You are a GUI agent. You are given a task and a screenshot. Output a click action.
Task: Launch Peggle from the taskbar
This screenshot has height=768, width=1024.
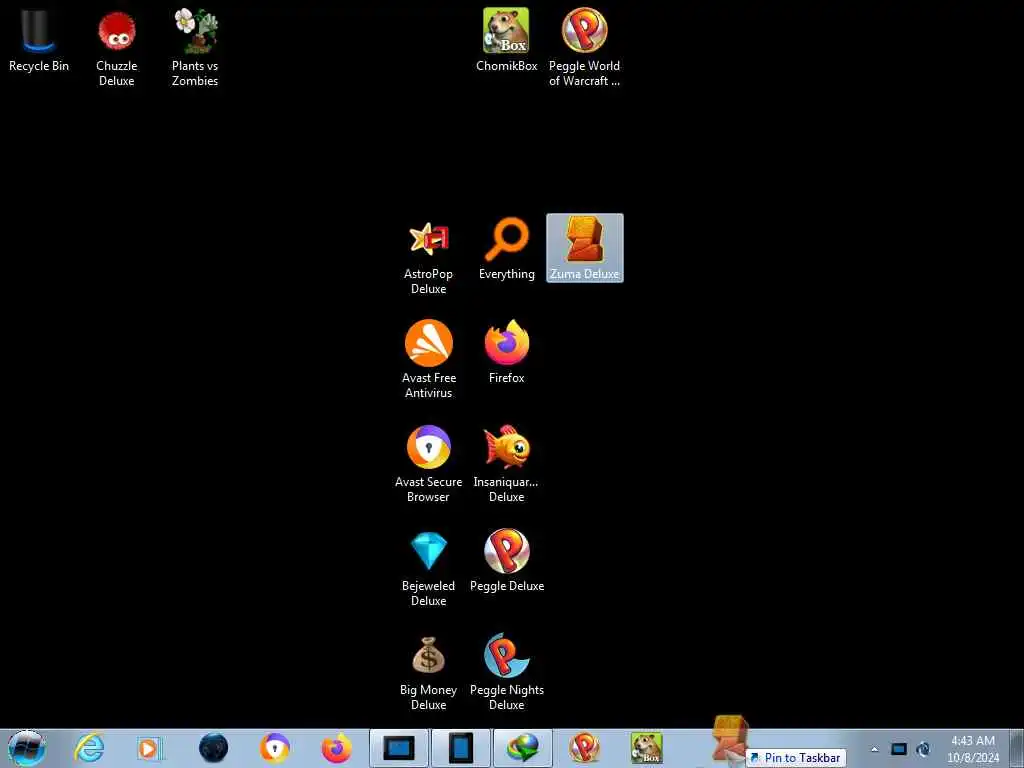coord(584,748)
